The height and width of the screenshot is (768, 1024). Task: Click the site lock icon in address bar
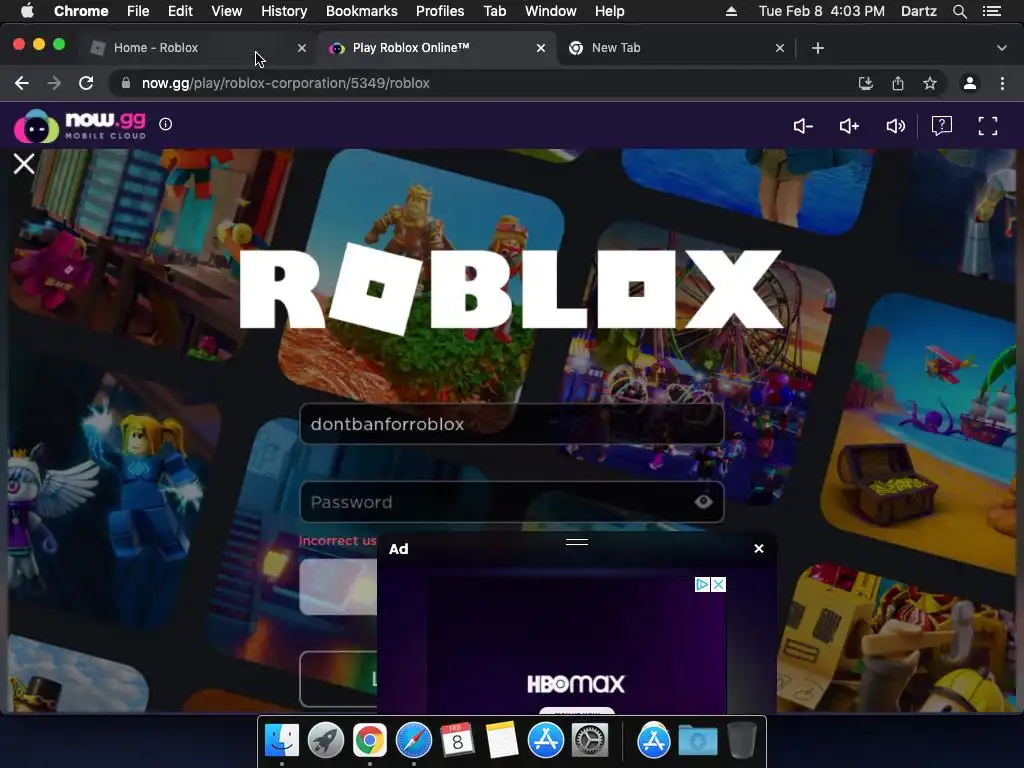tap(126, 83)
